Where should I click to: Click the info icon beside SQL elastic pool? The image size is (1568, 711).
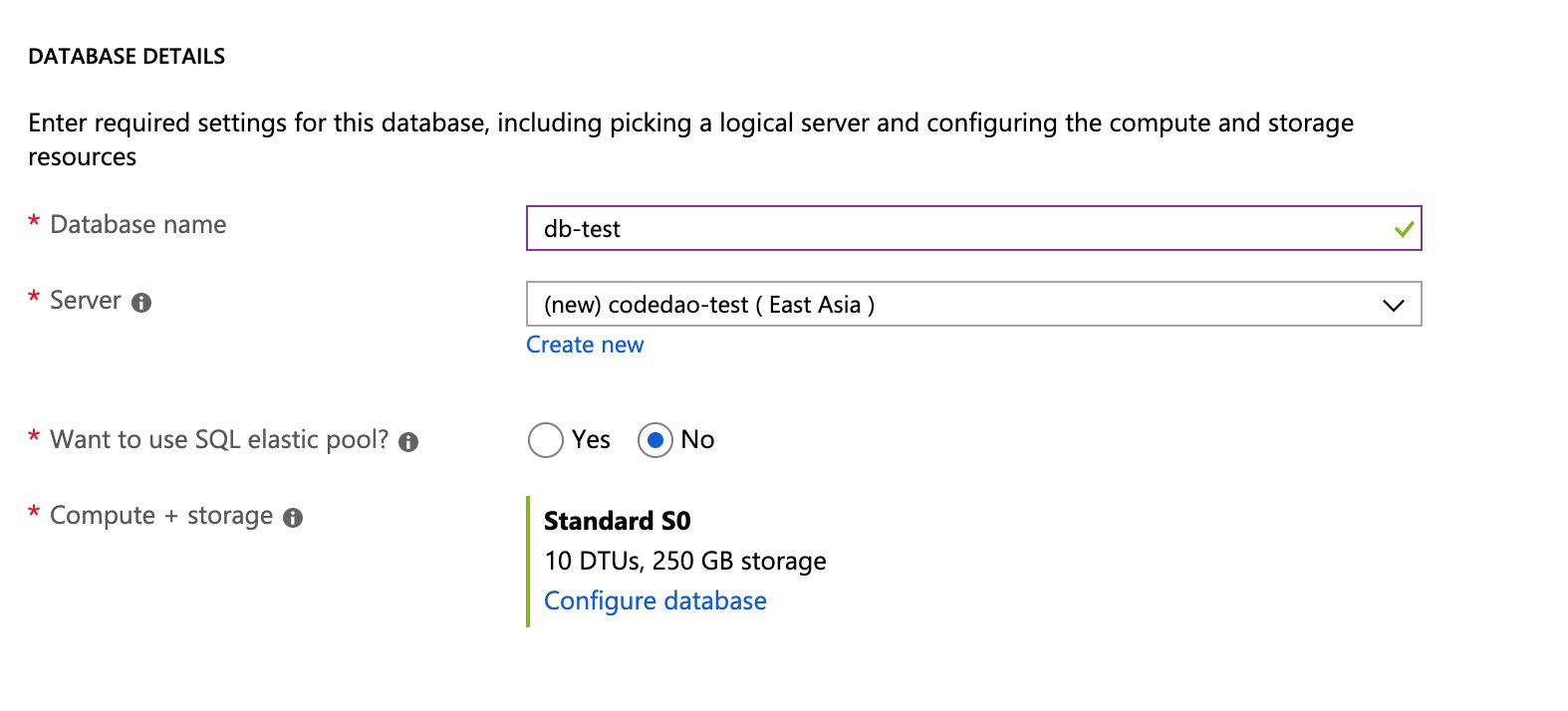[x=408, y=442]
